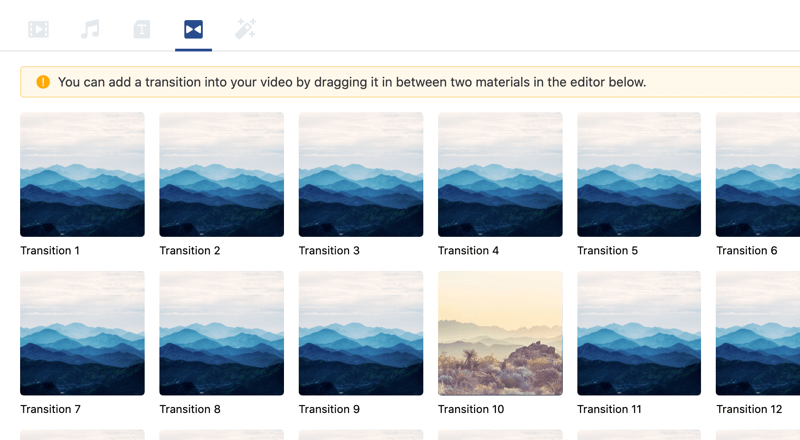Click the 'Transition 2' label

pyautogui.click(x=190, y=251)
